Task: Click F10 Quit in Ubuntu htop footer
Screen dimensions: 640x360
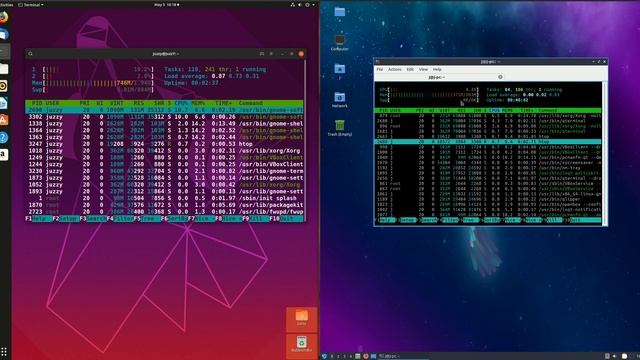Action: pos(286,219)
